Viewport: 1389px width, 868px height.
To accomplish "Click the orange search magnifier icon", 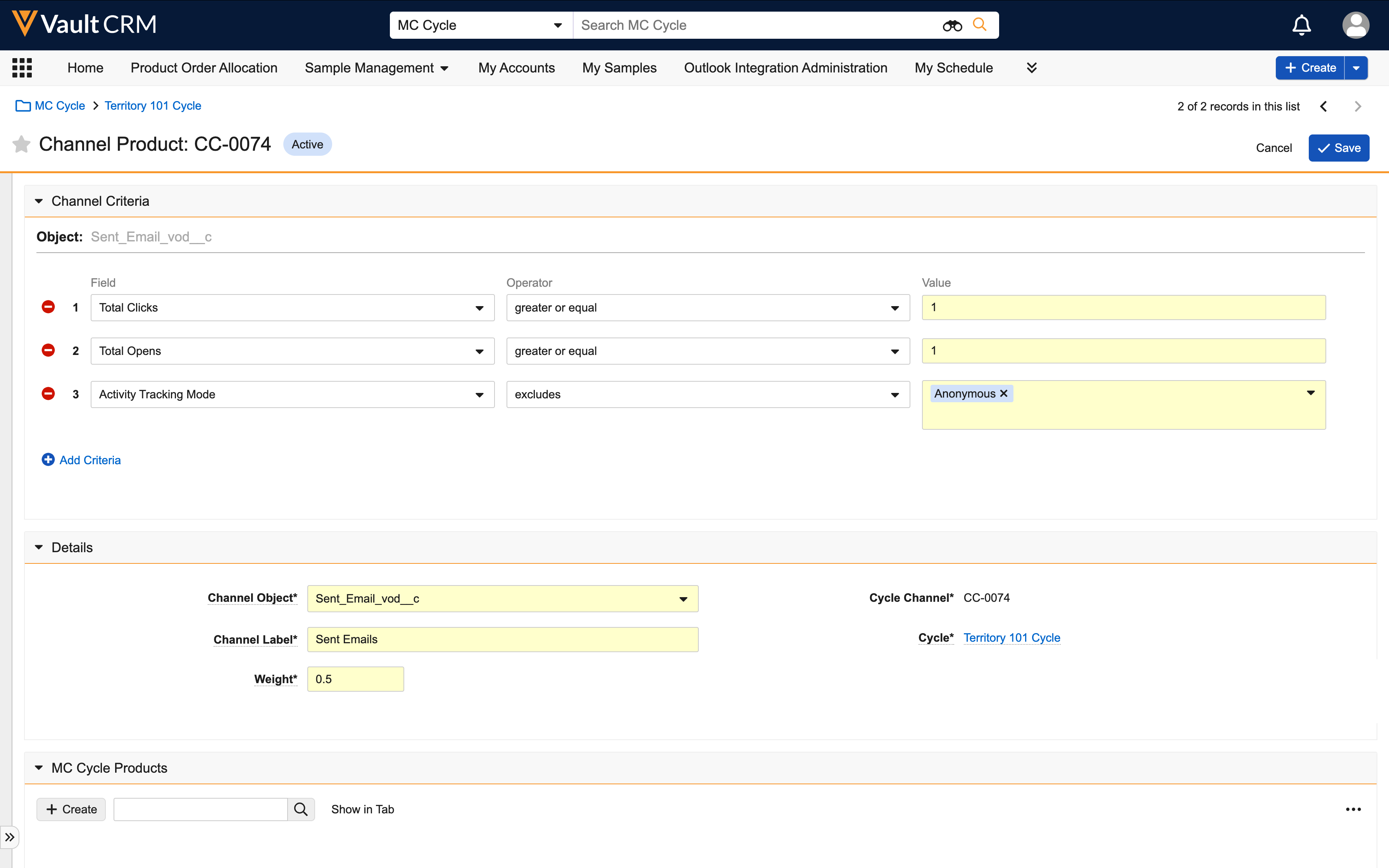I will coord(980,25).
